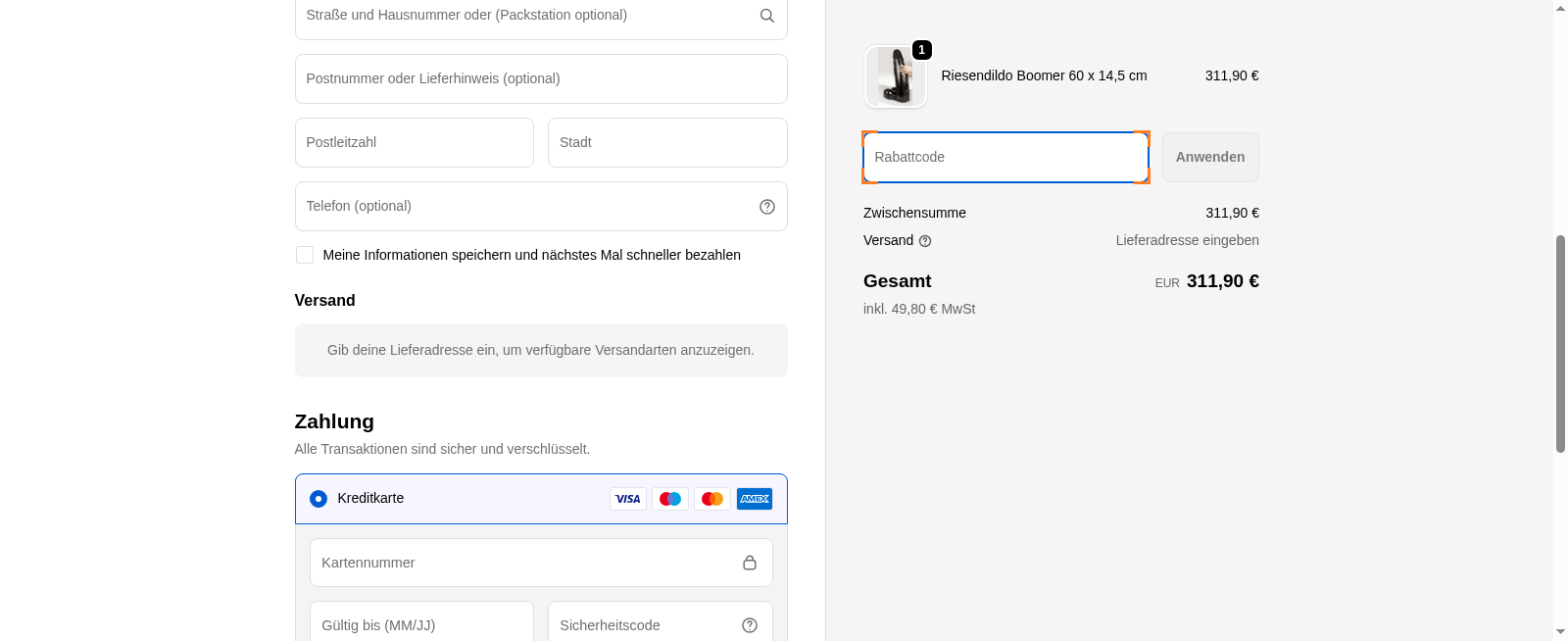Click the Versand info question icon
This screenshot has width=1568, height=641.
tap(924, 241)
